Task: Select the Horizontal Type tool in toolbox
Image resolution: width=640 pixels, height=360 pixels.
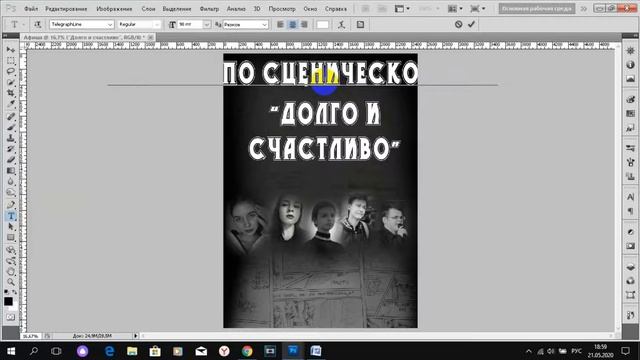Action: (x=11, y=216)
